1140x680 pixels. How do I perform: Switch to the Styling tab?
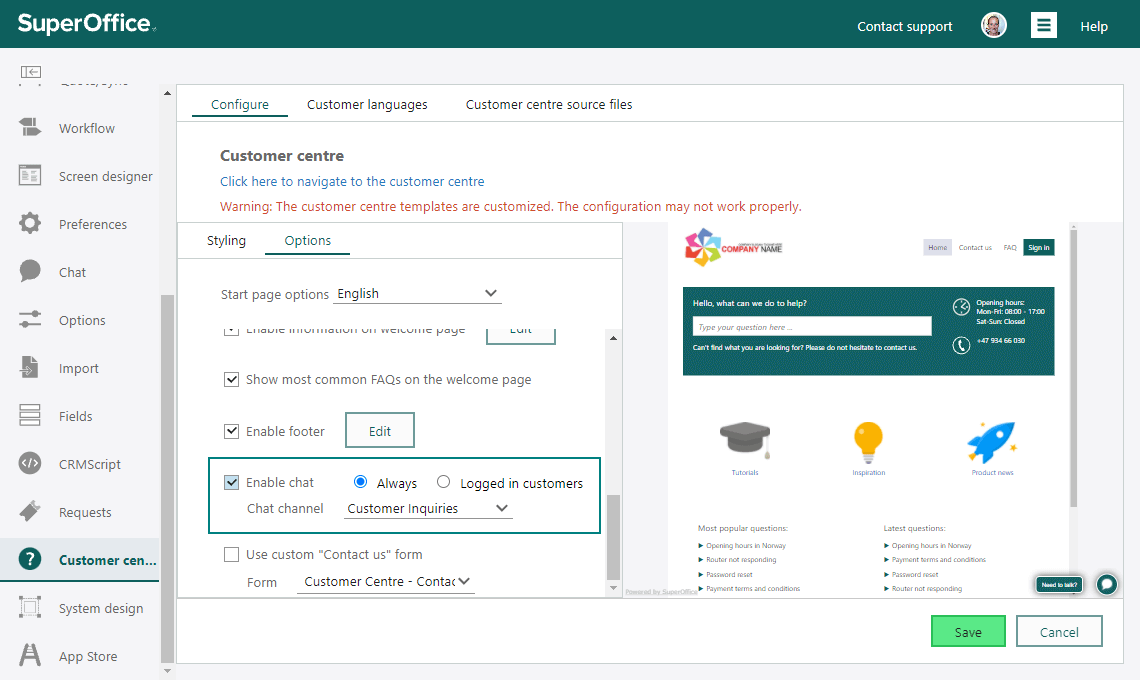[x=226, y=240]
